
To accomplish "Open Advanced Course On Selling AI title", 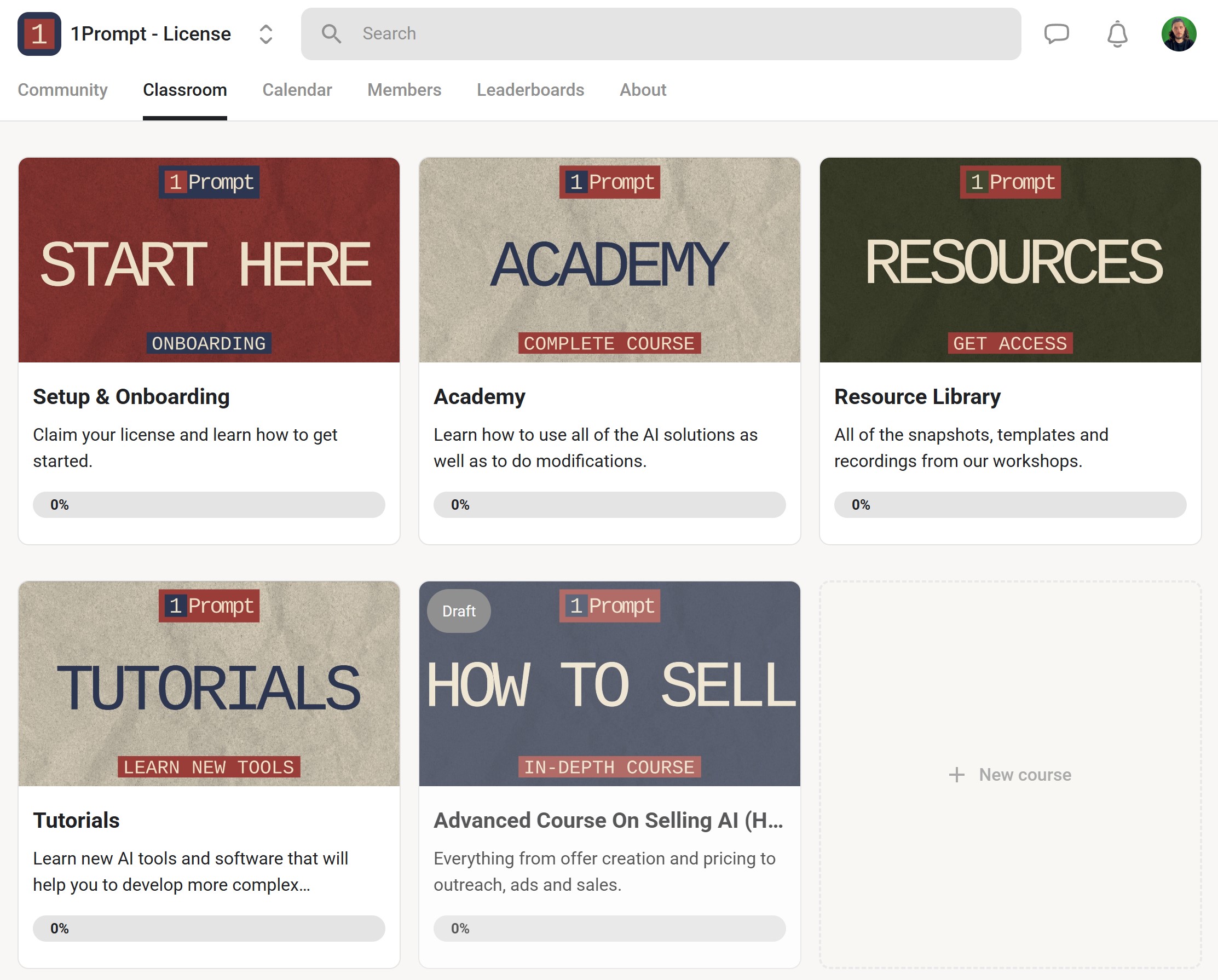I will [608, 820].
